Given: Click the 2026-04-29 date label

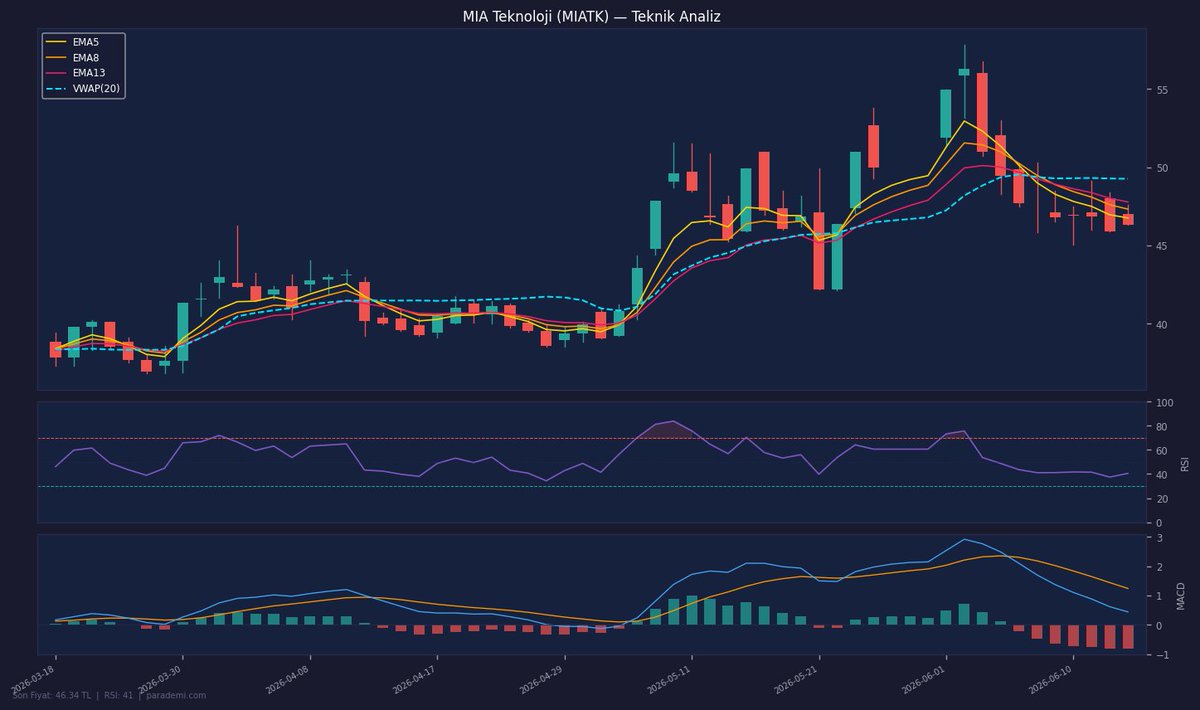Looking at the screenshot, I should click(x=543, y=679).
